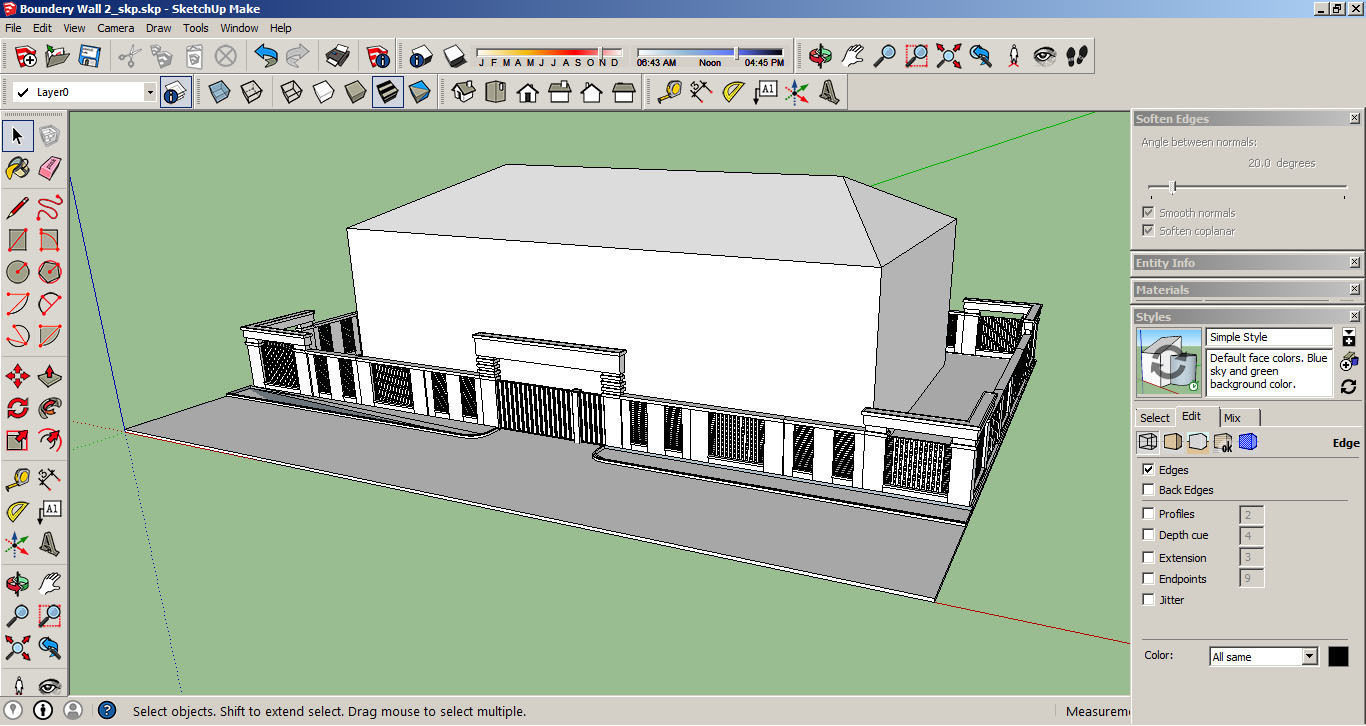Open a file with the folder icon
Viewport: 1366px width, 726px height.
[57, 56]
